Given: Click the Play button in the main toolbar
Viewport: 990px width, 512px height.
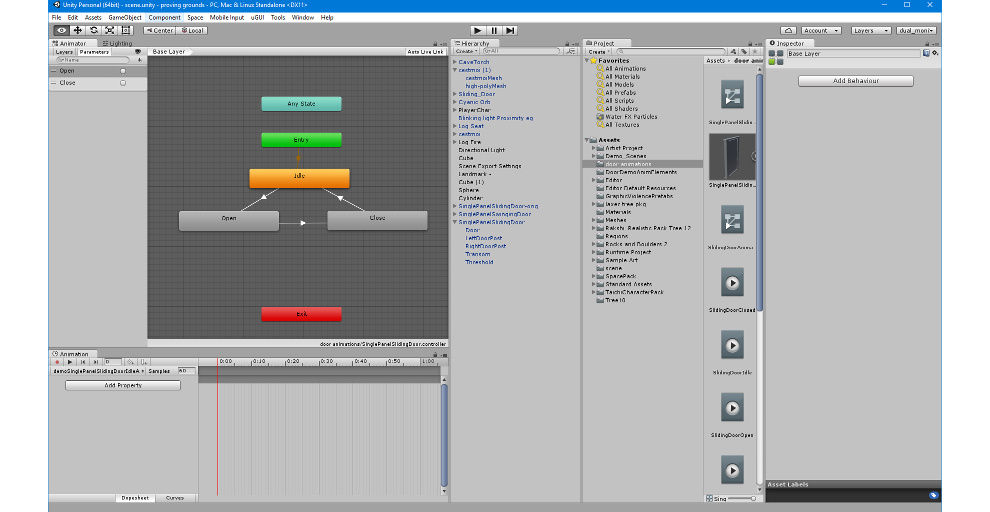Looking at the screenshot, I should coord(478,30).
